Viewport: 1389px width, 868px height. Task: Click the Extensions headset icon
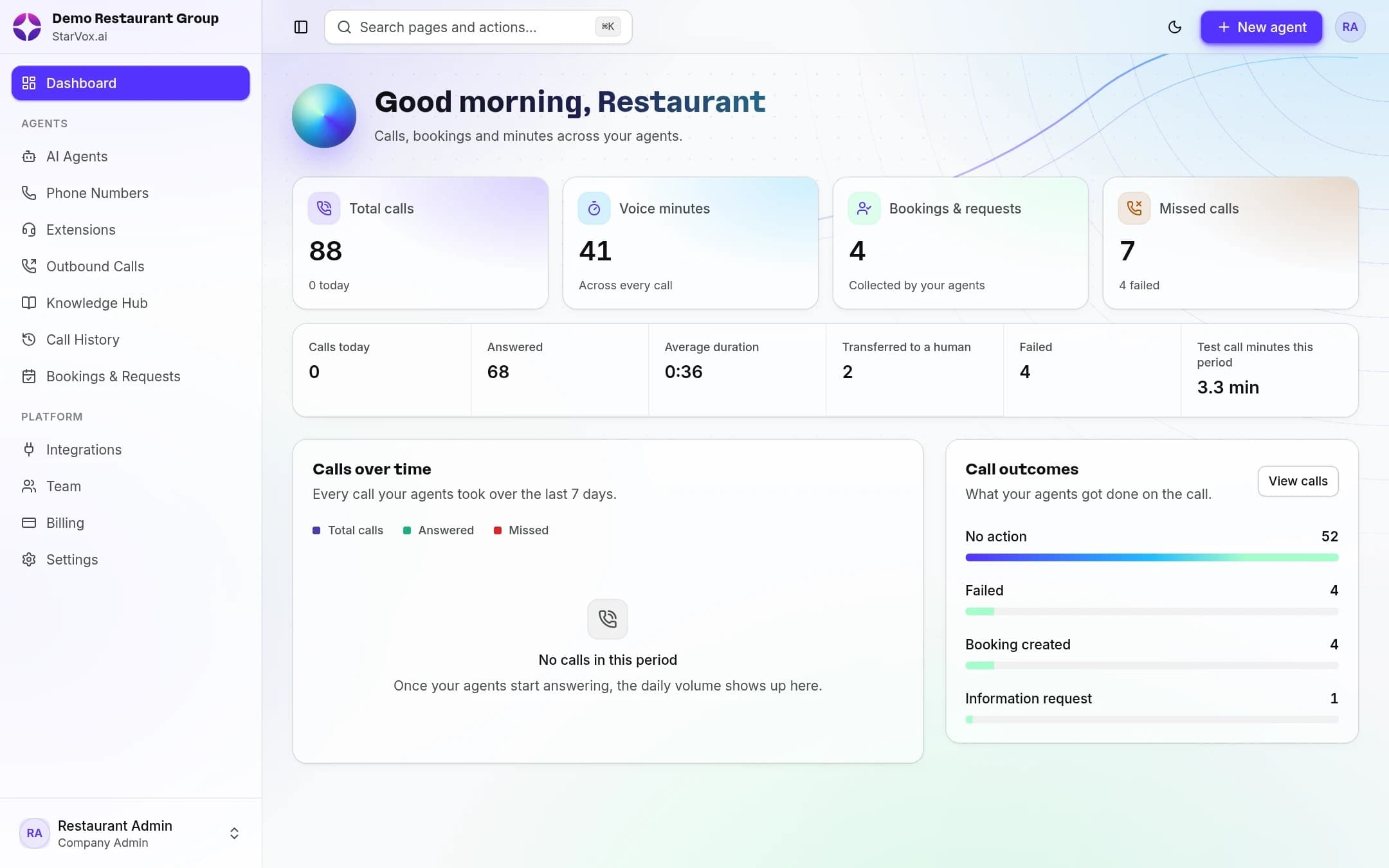tap(29, 230)
